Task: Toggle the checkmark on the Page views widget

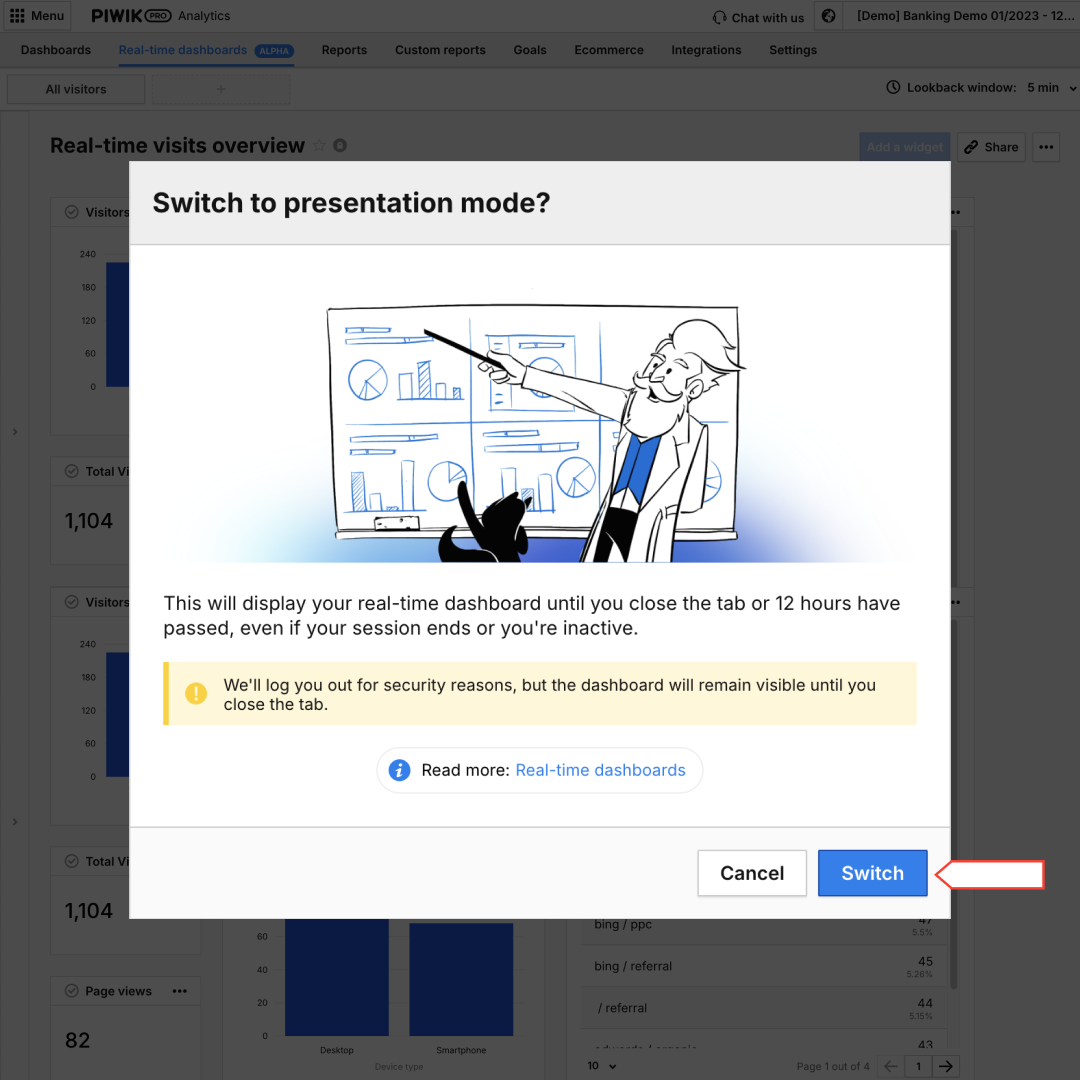Action: click(x=71, y=991)
